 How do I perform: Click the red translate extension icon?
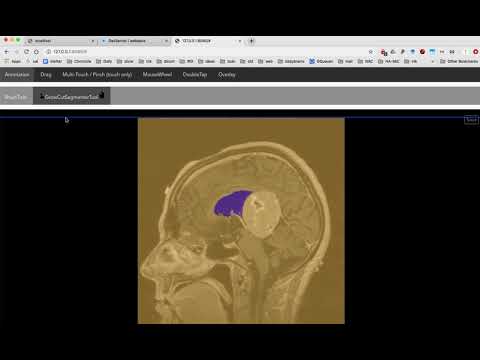click(384, 52)
